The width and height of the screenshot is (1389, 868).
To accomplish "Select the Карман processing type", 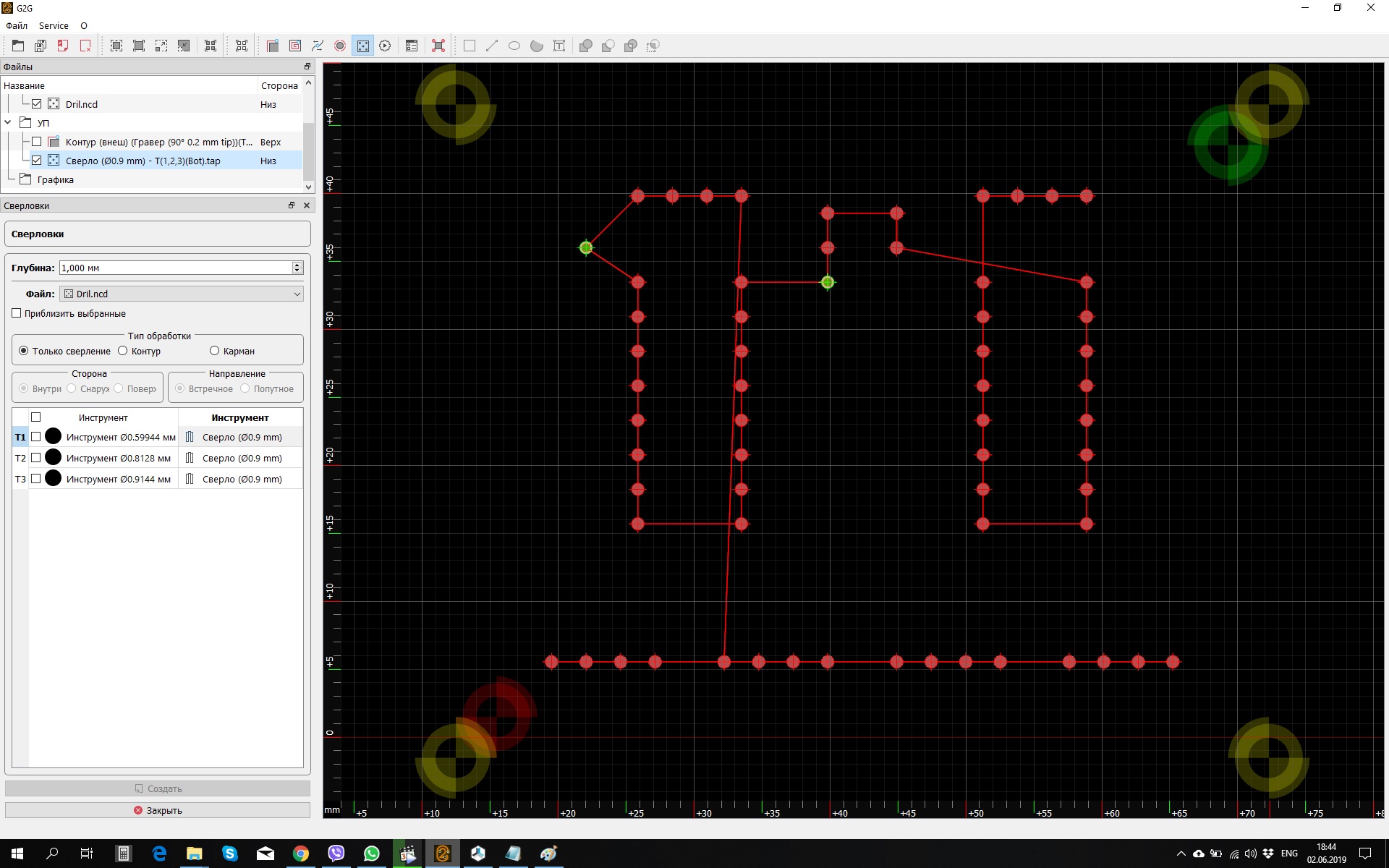I will pyautogui.click(x=214, y=351).
